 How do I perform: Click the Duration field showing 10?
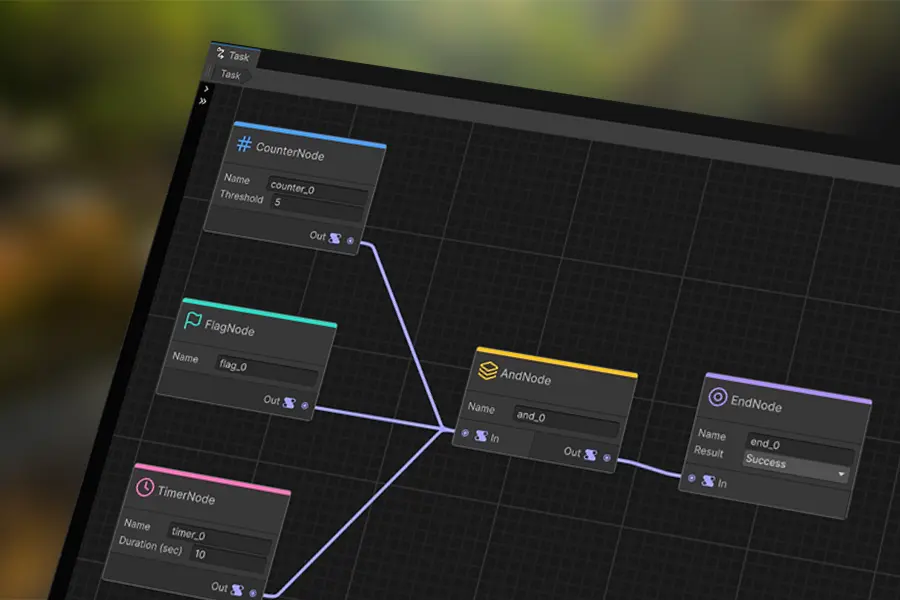point(229,558)
